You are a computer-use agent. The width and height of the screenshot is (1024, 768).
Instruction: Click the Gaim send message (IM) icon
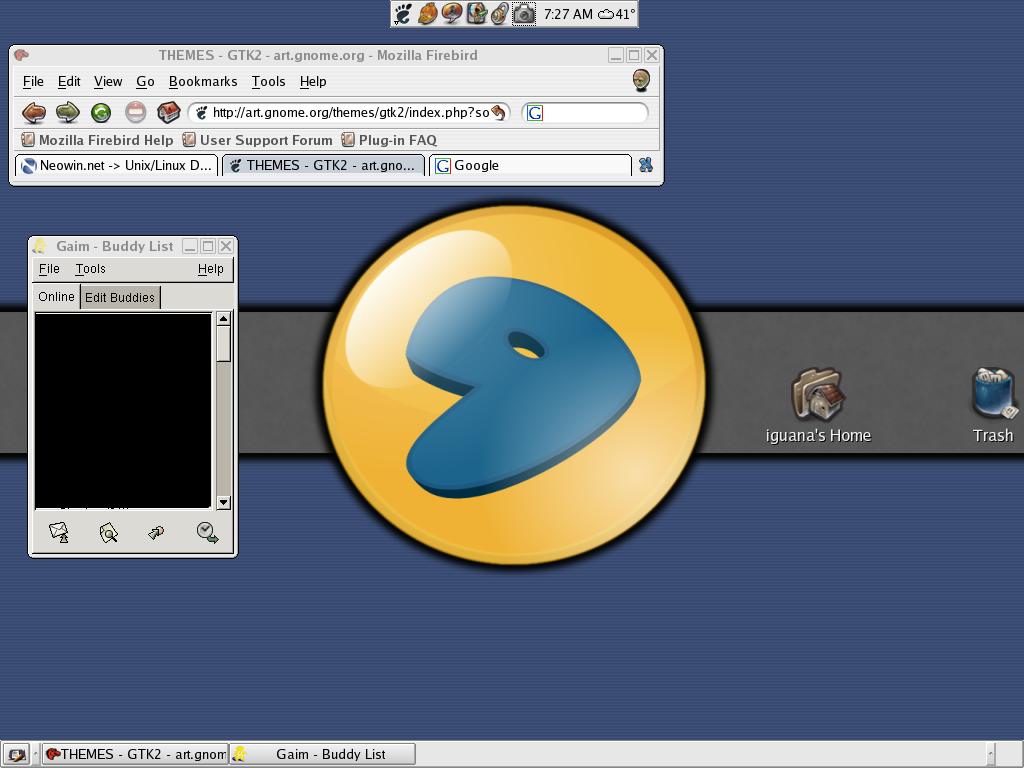[59, 533]
